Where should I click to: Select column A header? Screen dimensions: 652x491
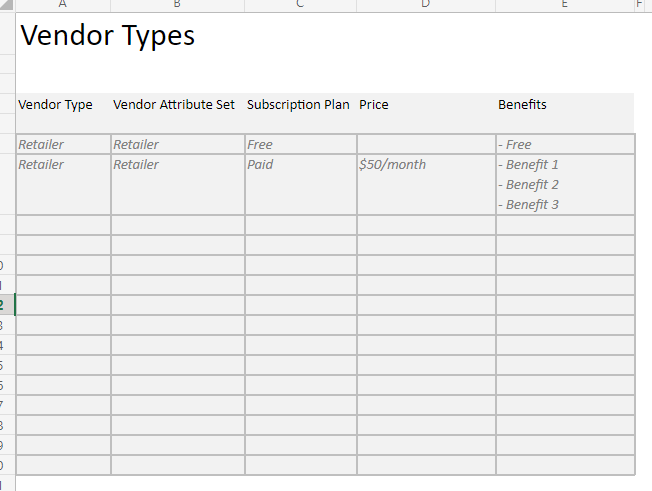tap(63, 5)
